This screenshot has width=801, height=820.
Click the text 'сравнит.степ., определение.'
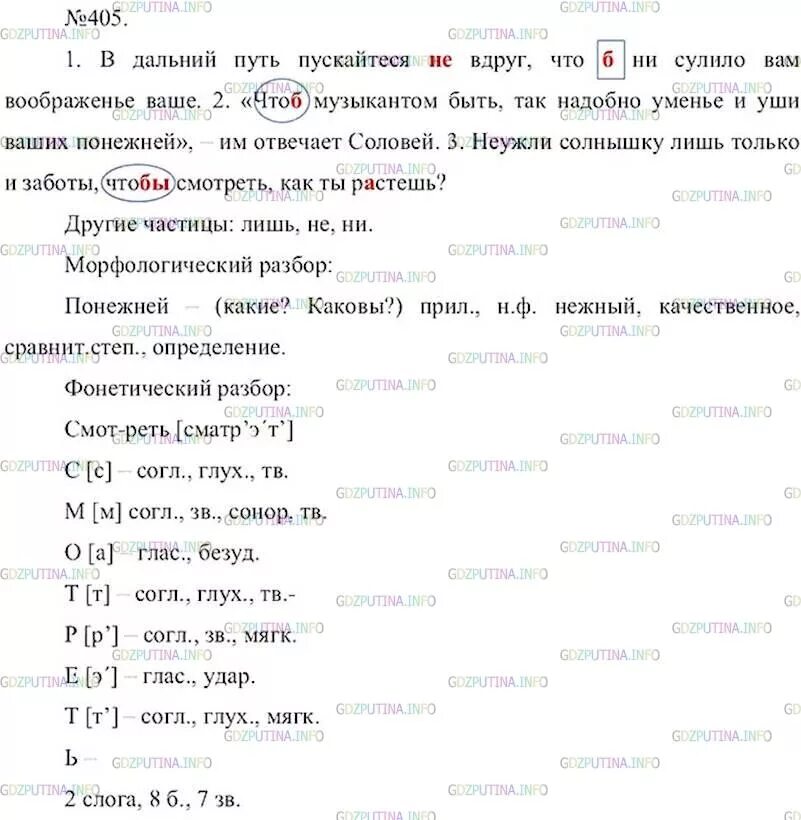[x=145, y=347]
